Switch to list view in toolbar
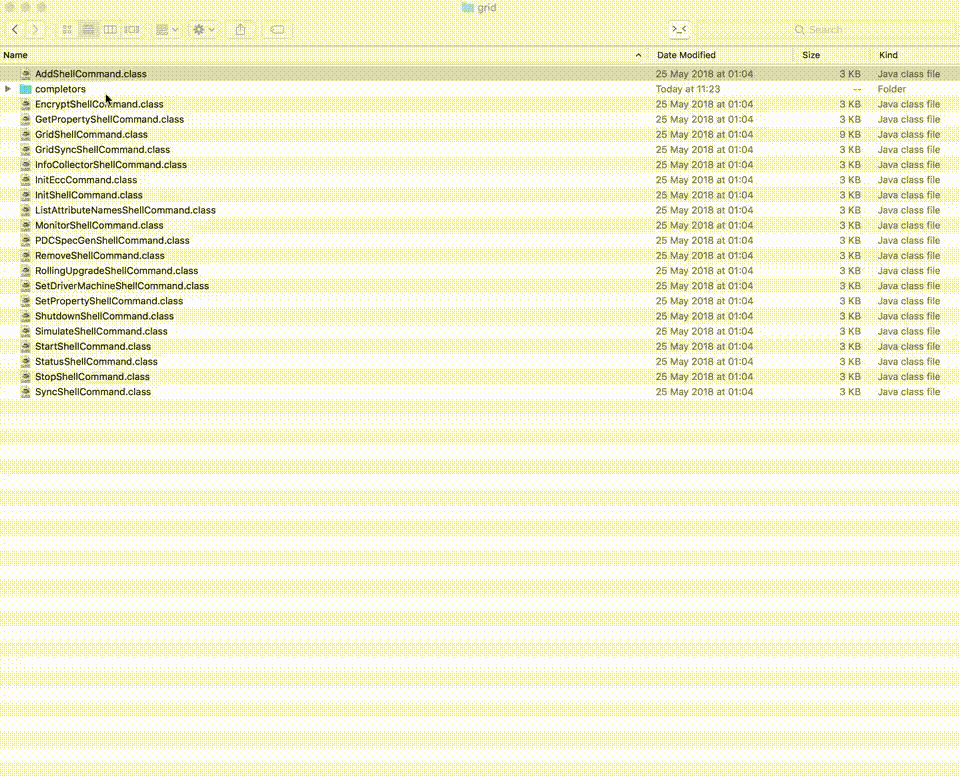 click(89, 30)
